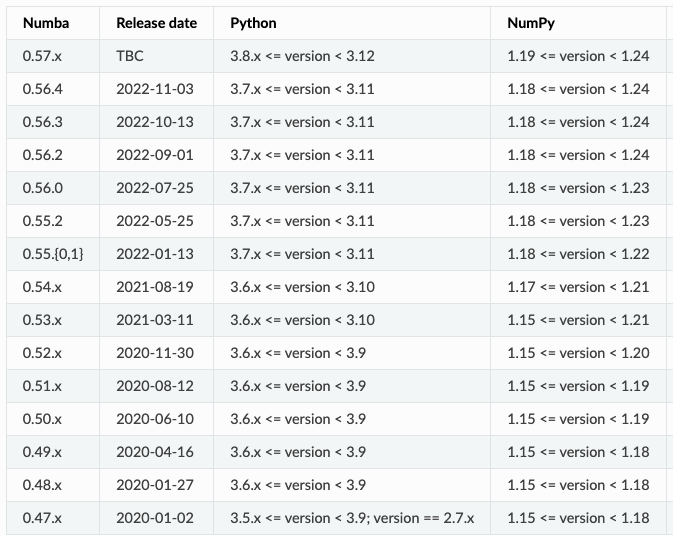Click NumPy 1.17 <= version < 1.21 cell
The width and height of the screenshot is (673, 535).
coord(578,287)
